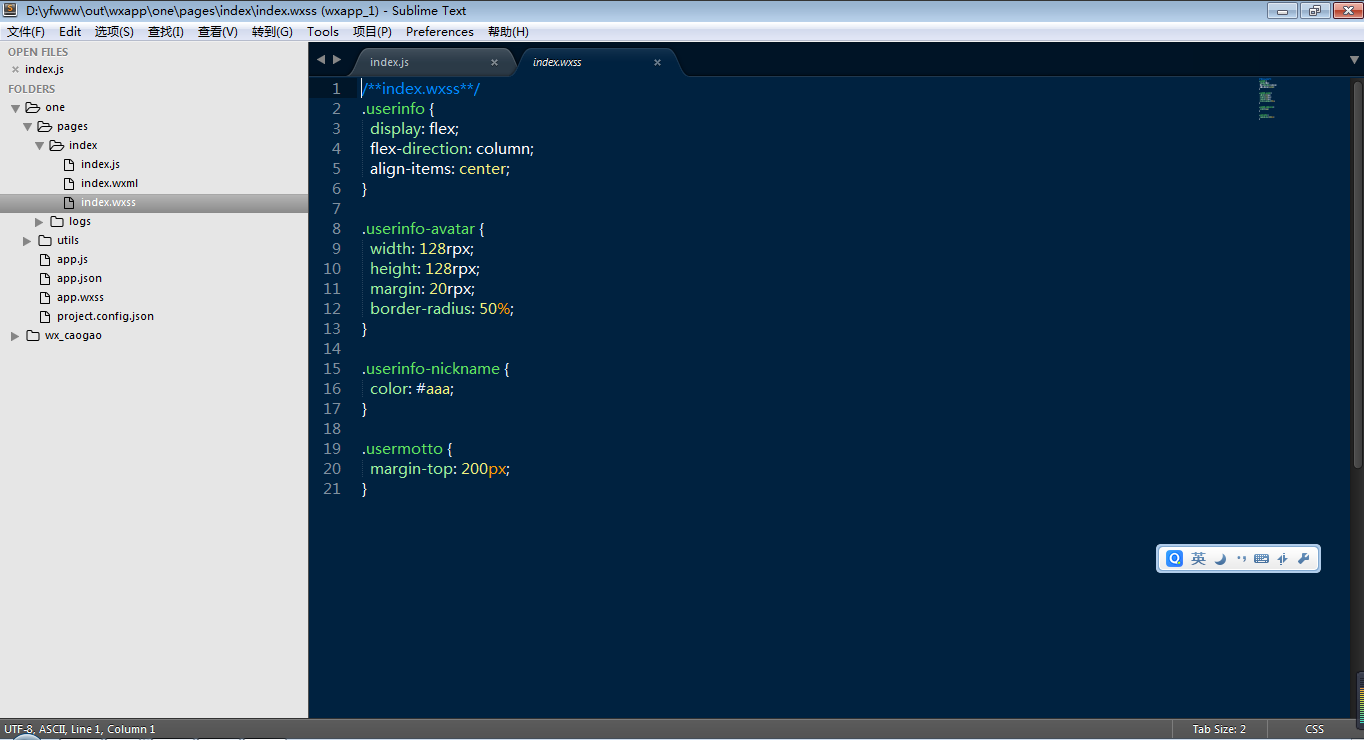The image size is (1364, 740).
Task: Open the Preferences menu
Action: [440, 32]
